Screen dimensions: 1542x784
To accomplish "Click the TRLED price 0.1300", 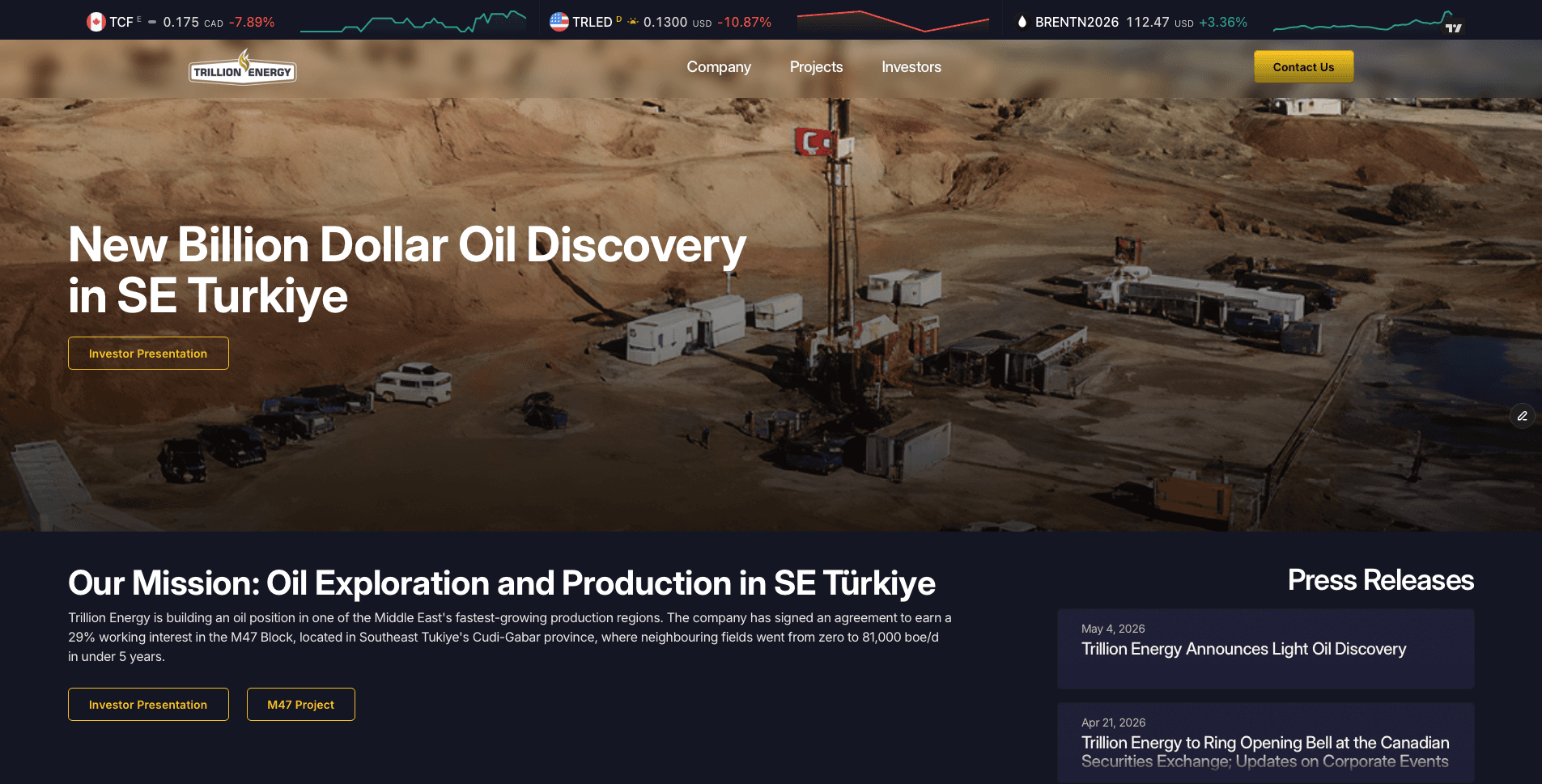I will pos(665,22).
